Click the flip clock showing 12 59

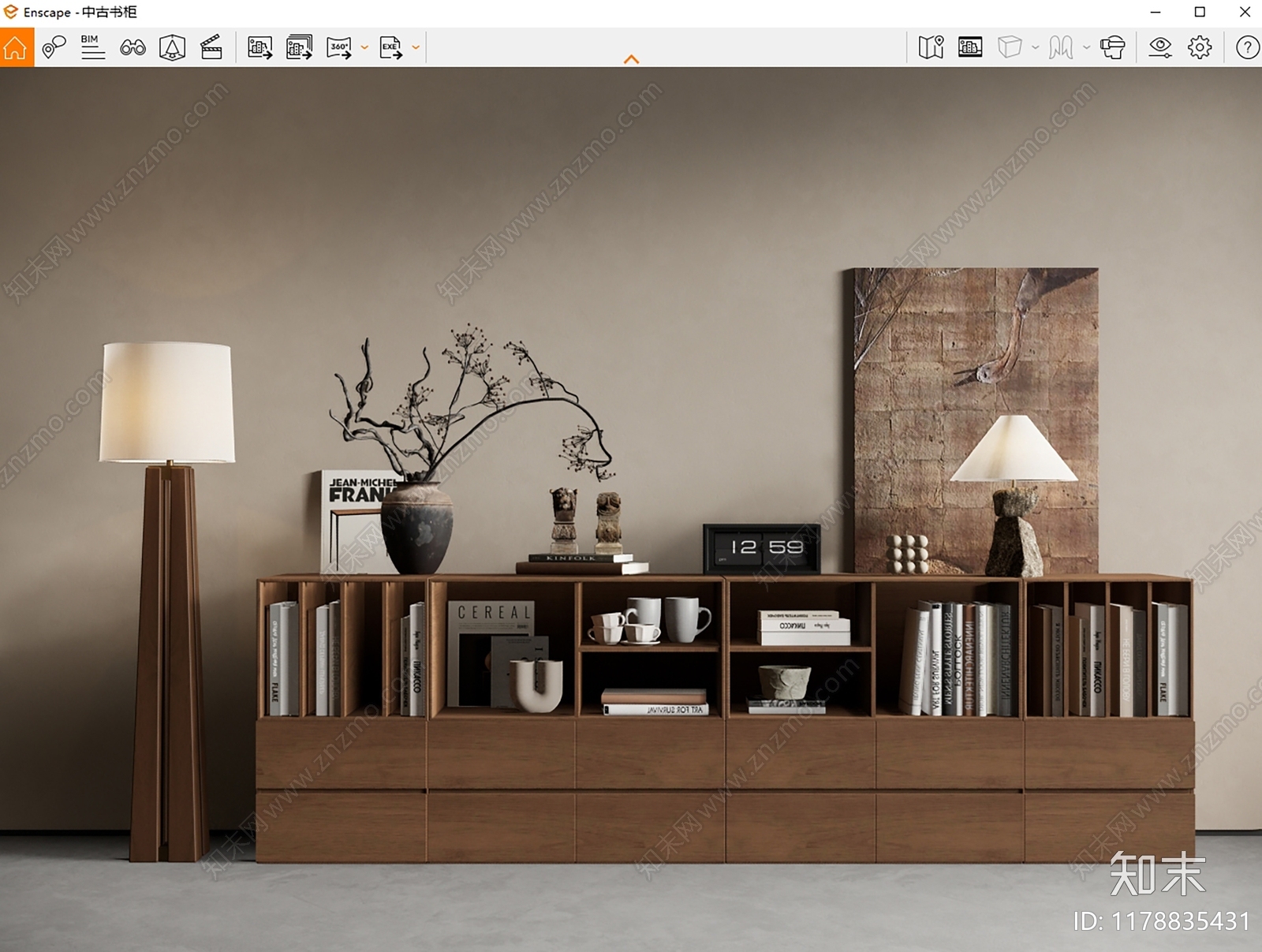coord(762,548)
